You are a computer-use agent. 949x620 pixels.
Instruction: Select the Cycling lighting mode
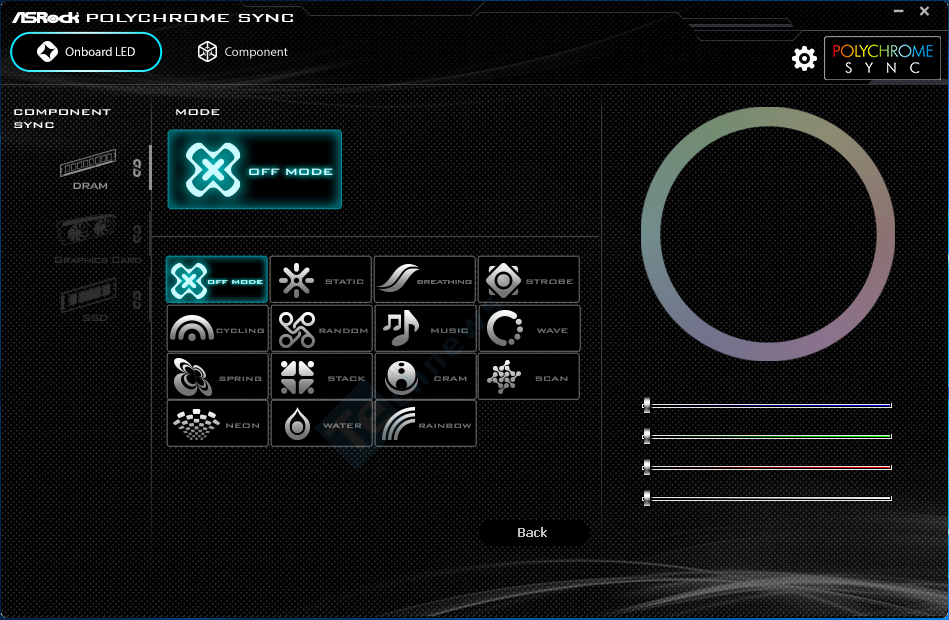pos(217,329)
